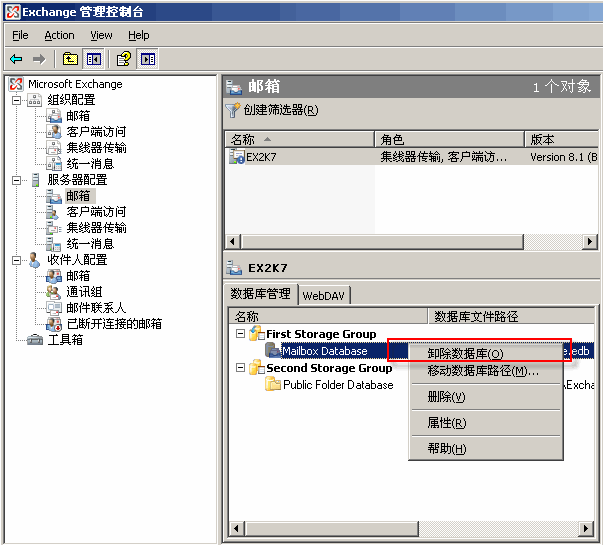Choose 帮助(H) from context menu
The width and height of the screenshot is (603, 545).
[x=485, y=448]
